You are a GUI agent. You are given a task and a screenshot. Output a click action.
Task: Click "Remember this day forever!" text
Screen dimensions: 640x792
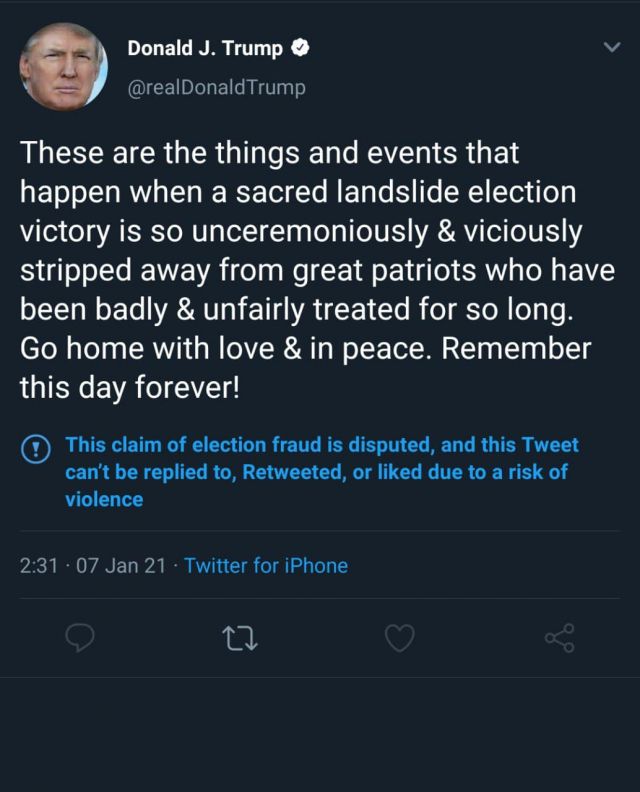tap(130, 388)
